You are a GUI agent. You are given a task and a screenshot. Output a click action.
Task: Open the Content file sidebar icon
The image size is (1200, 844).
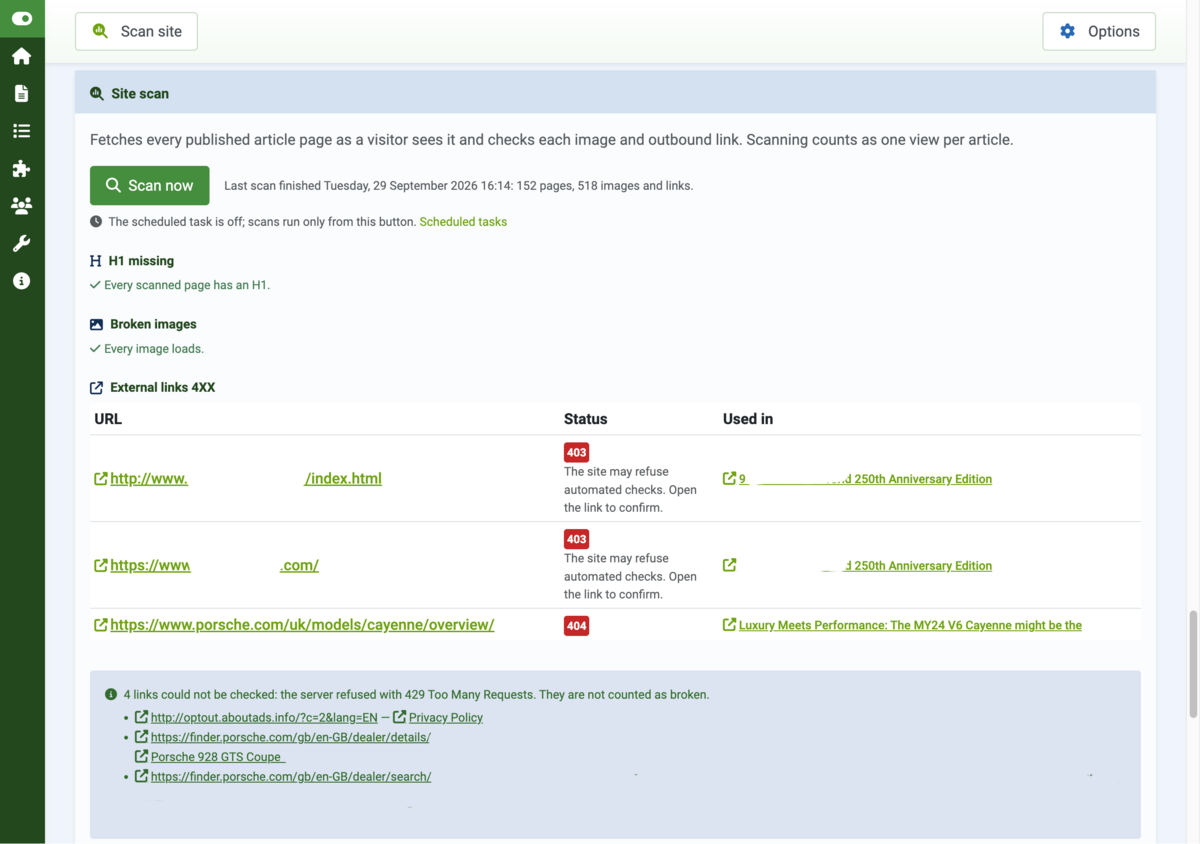coord(21,93)
